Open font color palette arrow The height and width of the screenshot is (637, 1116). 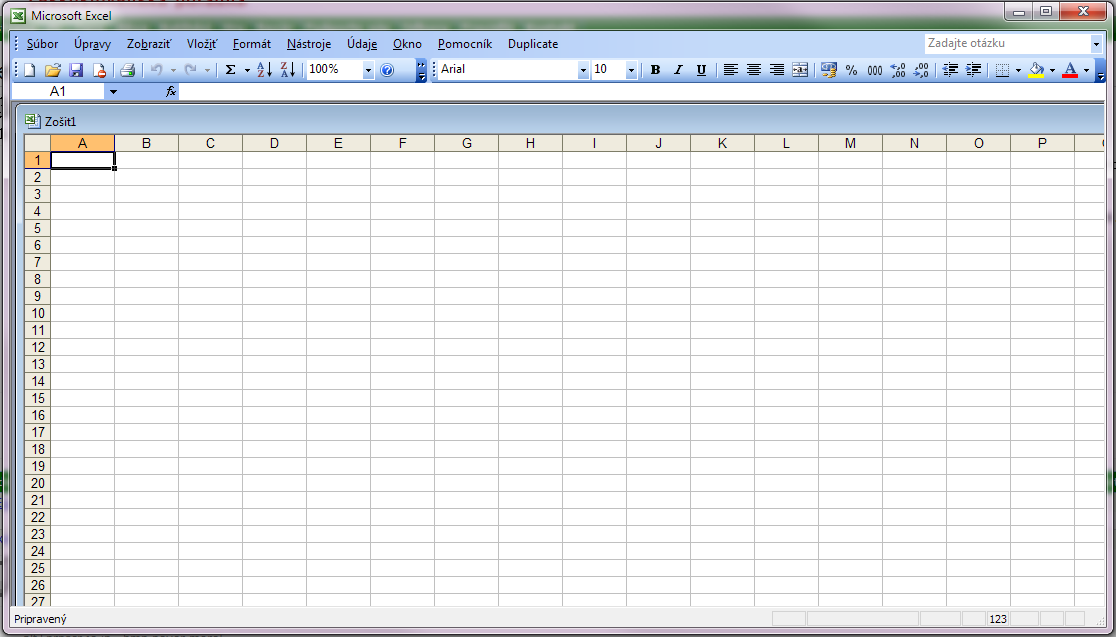coord(1086,70)
